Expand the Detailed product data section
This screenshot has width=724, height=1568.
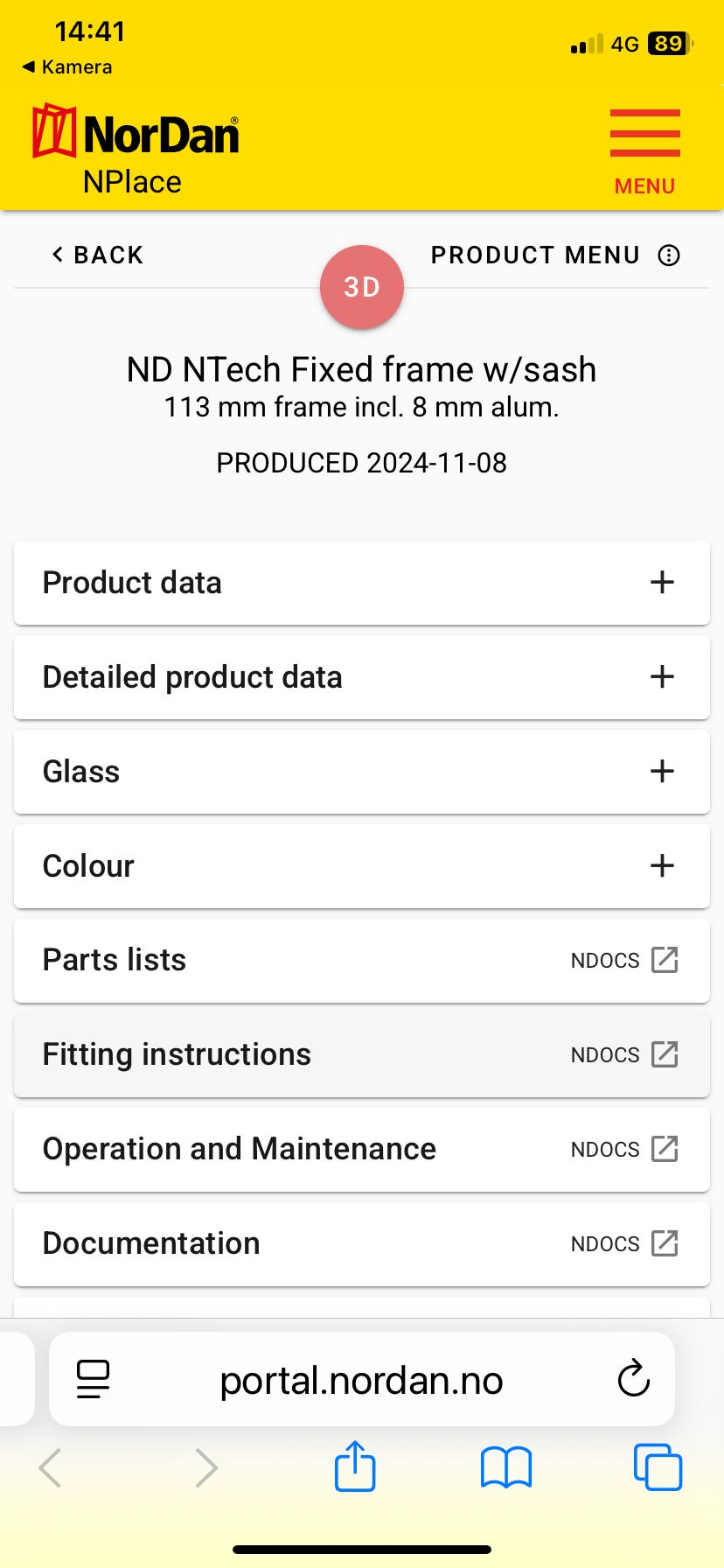coord(662,677)
